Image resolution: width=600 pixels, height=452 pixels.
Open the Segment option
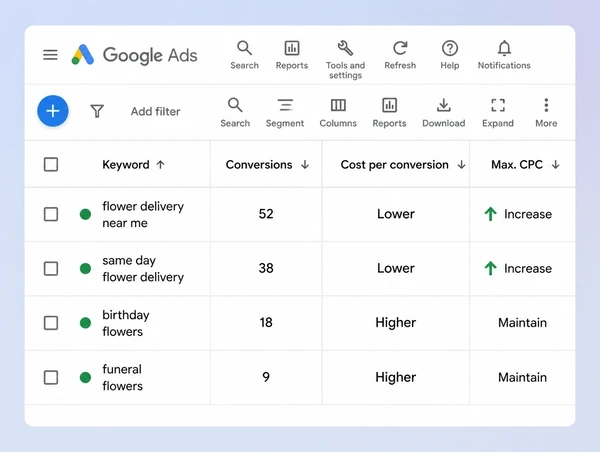click(285, 113)
